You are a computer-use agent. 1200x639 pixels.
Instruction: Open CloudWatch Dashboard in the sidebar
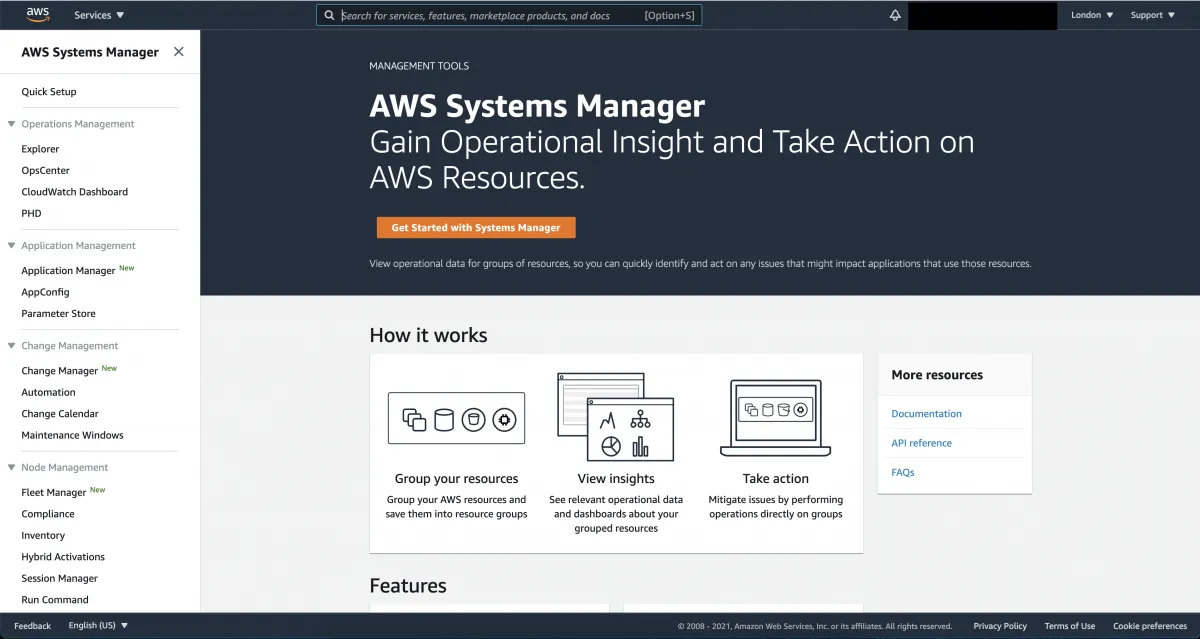(x=75, y=192)
